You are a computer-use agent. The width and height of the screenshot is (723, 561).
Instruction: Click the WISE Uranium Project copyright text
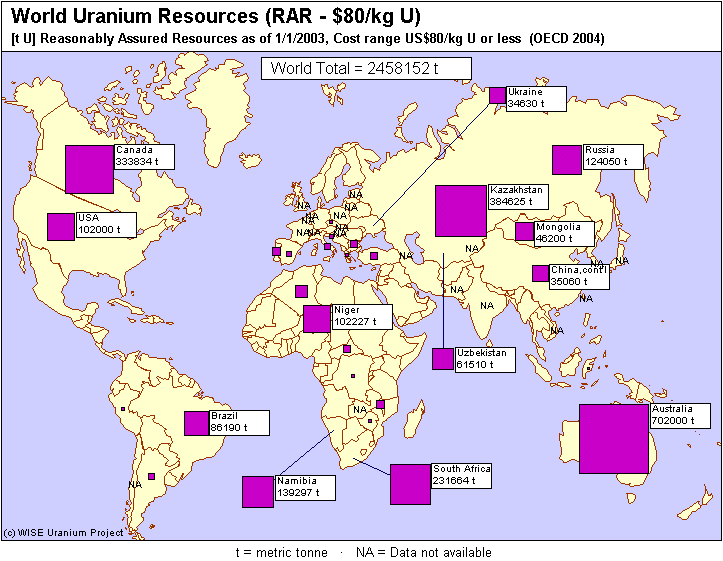pos(64,533)
